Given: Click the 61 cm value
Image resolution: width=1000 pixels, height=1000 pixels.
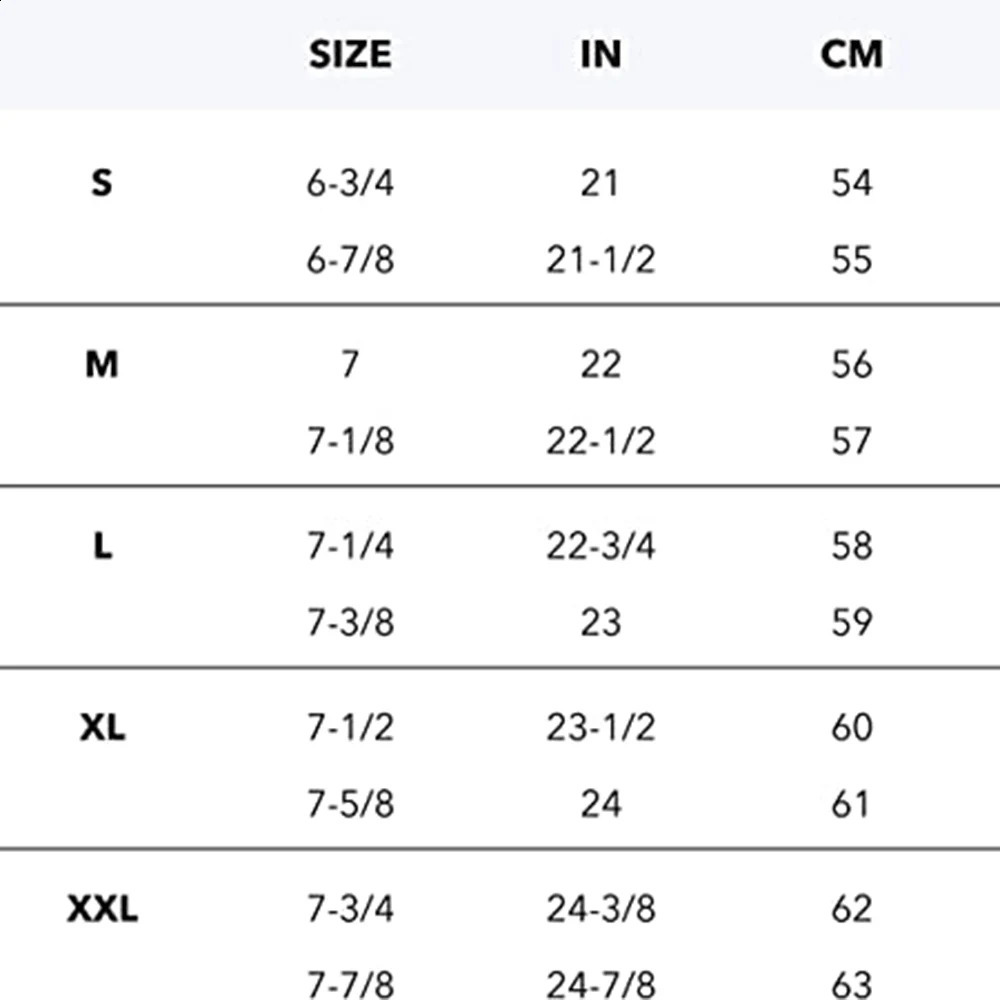Looking at the screenshot, I should pos(852,805).
